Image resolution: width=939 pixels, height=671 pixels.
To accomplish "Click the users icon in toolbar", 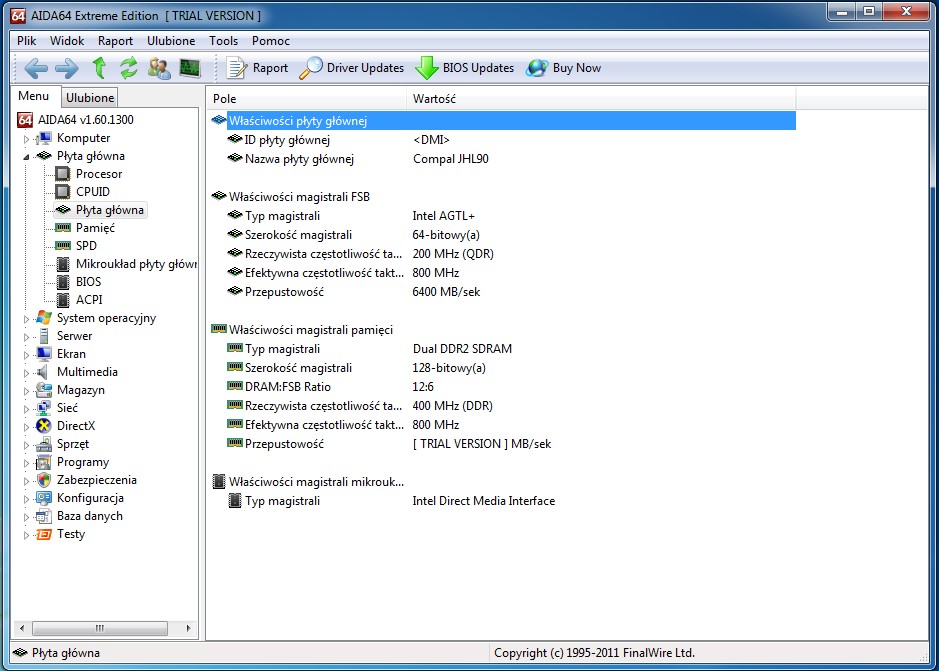I will pos(159,68).
